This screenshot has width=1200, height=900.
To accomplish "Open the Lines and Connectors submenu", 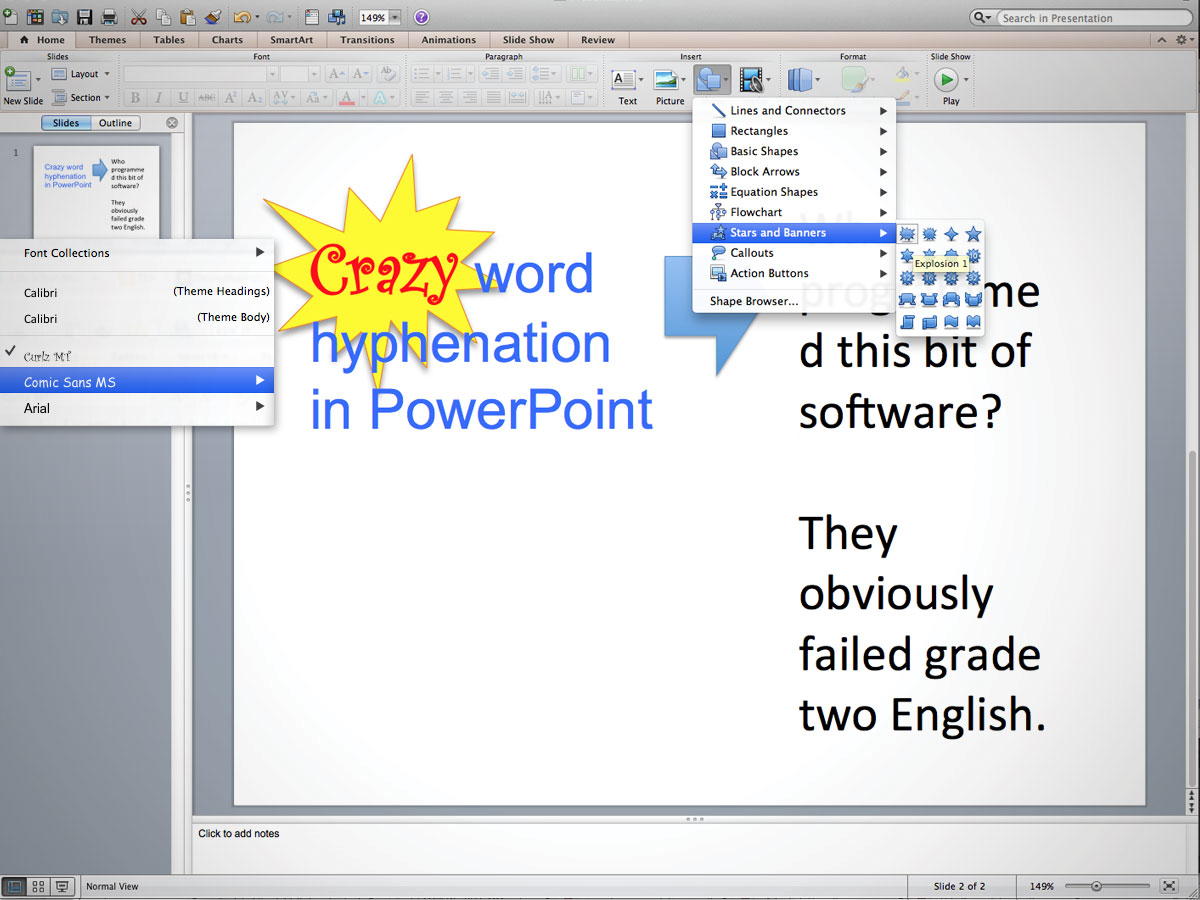I will pos(795,111).
